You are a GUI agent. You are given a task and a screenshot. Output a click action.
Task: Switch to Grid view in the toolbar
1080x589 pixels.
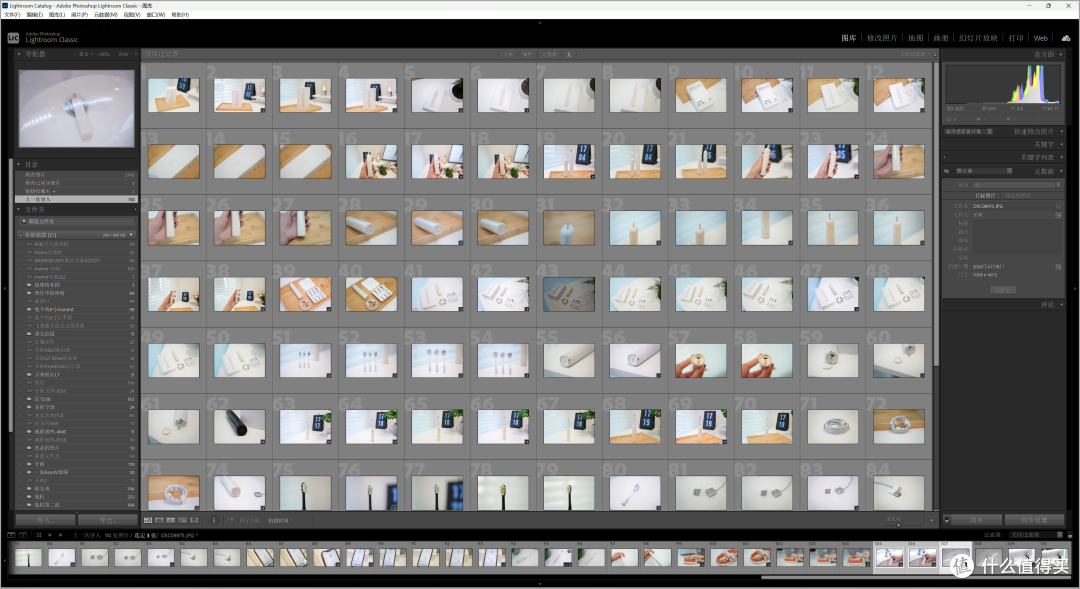(148, 520)
